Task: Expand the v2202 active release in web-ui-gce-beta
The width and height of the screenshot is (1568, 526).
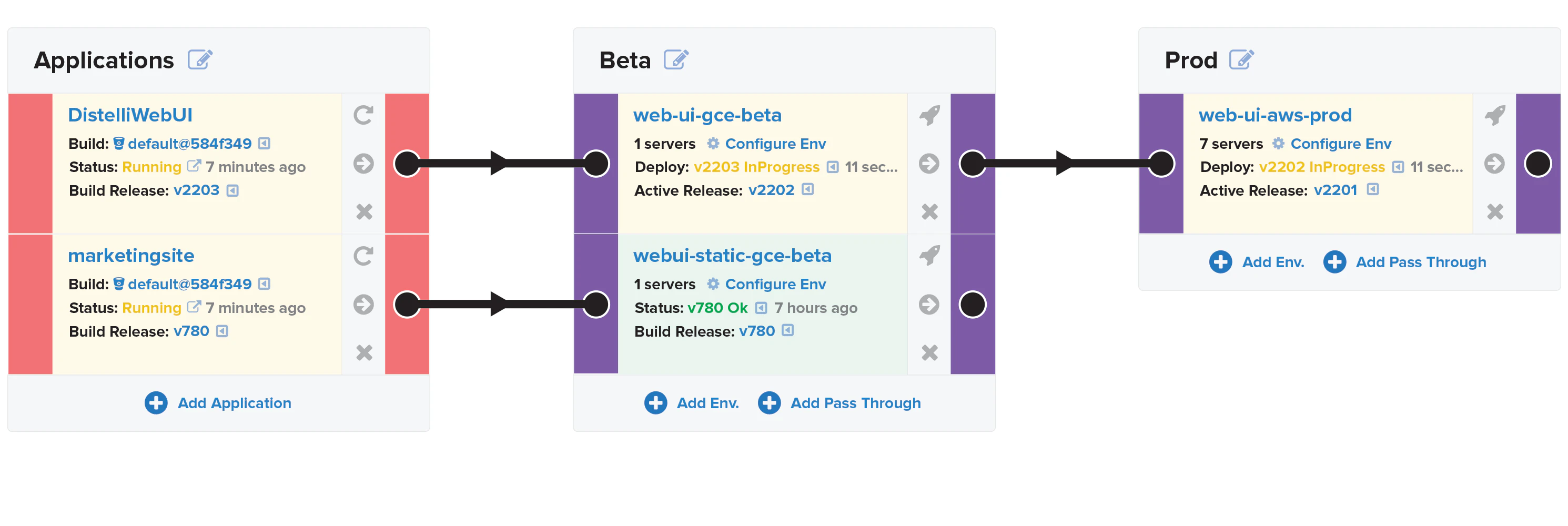Action: tap(808, 190)
